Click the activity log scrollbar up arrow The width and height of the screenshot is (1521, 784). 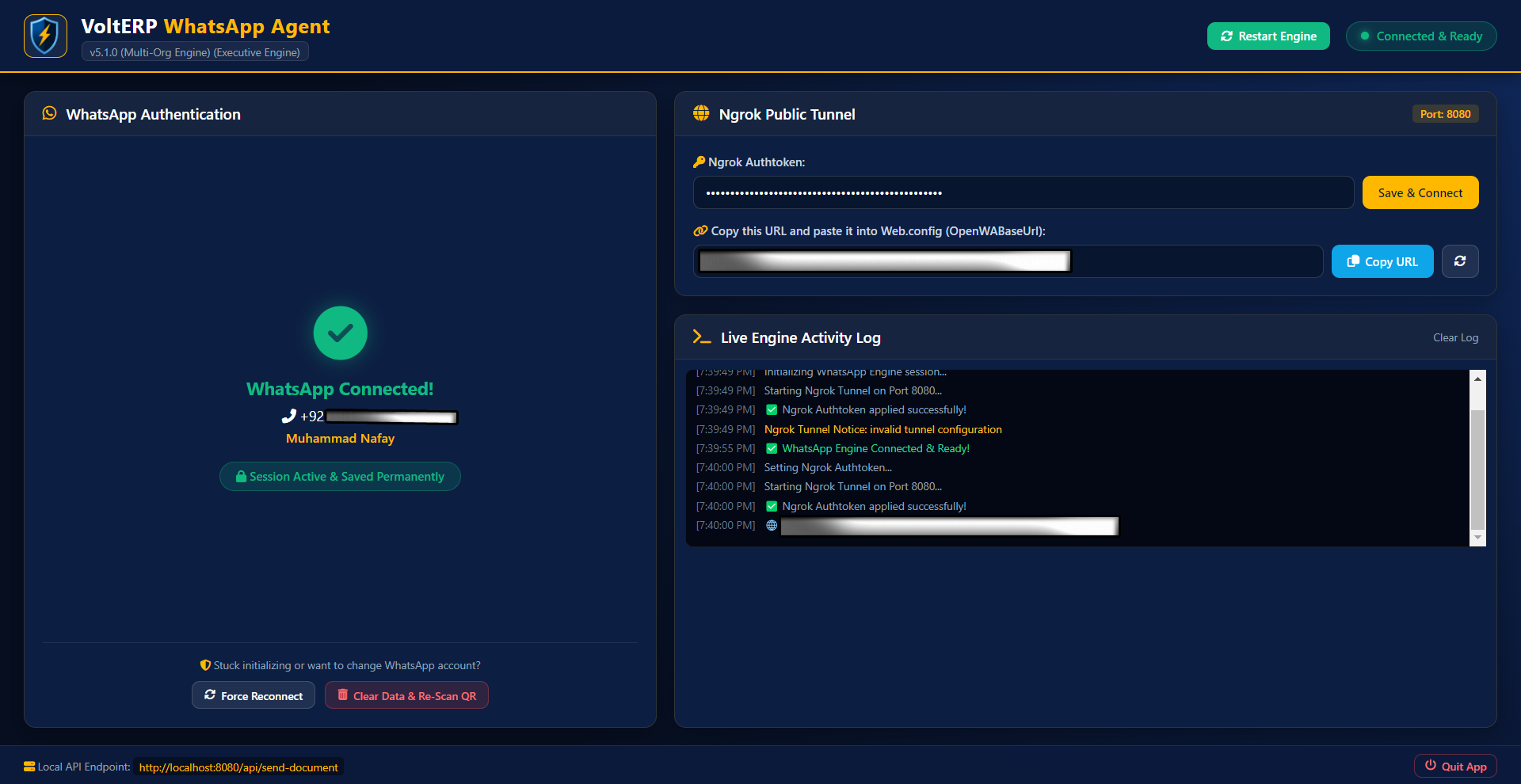(1477, 379)
